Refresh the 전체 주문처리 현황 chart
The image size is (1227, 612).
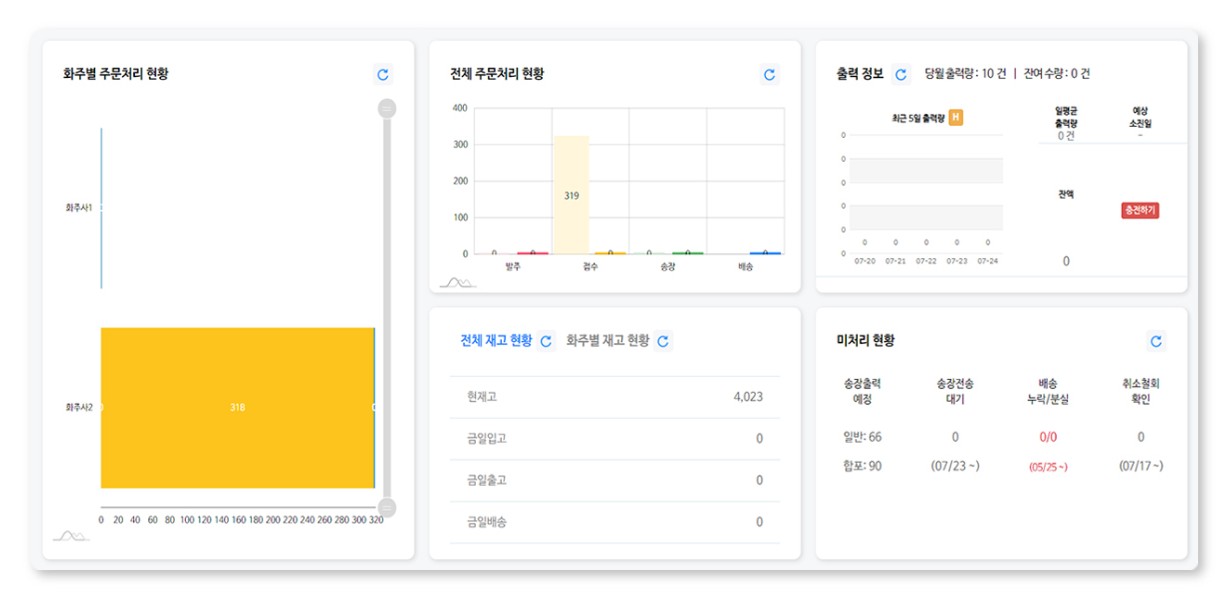(x=769, y=74)
